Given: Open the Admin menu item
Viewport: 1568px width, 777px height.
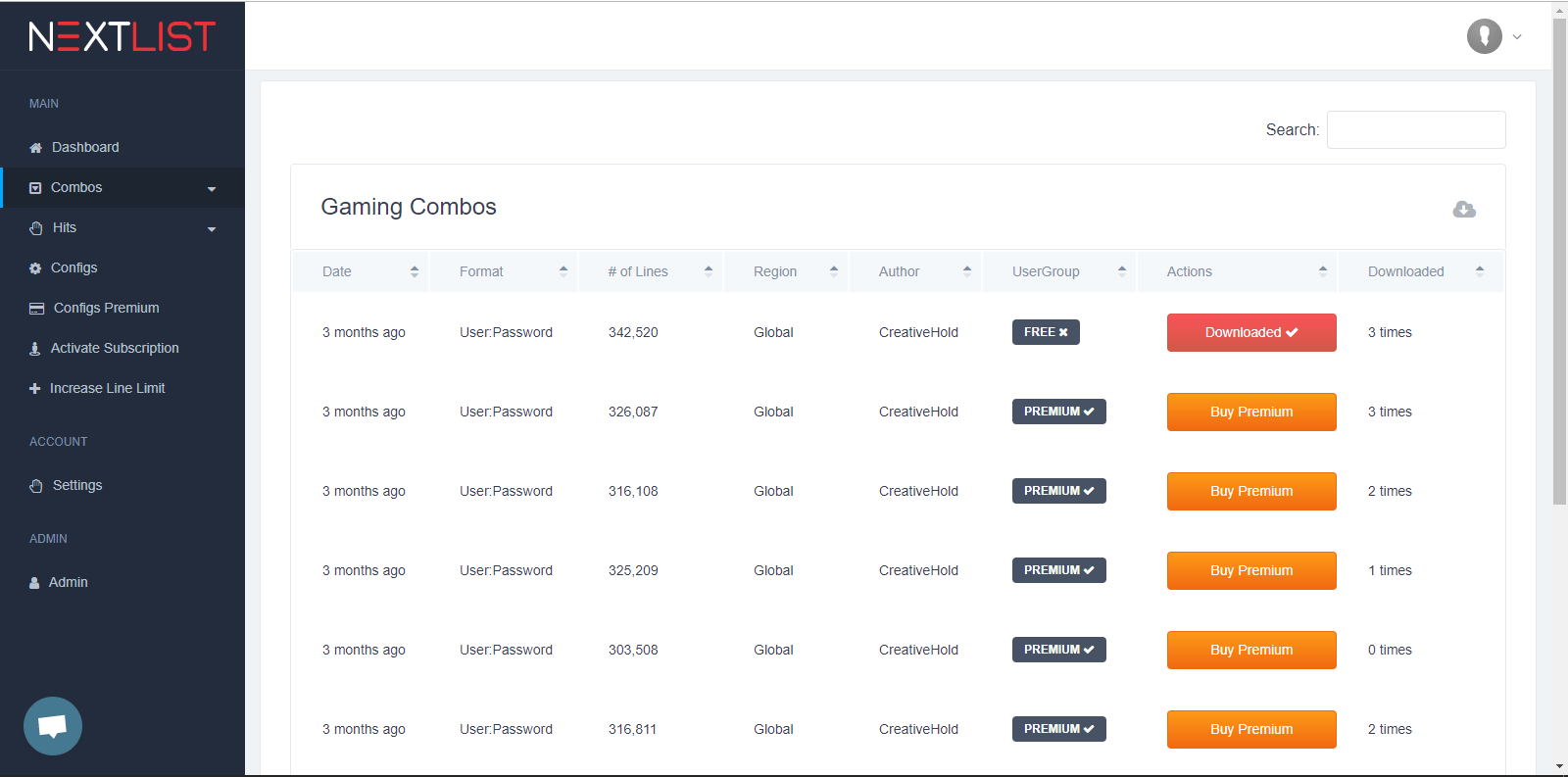Looking at the screenshot, I should pyautogui.click(x=122, y=582).
